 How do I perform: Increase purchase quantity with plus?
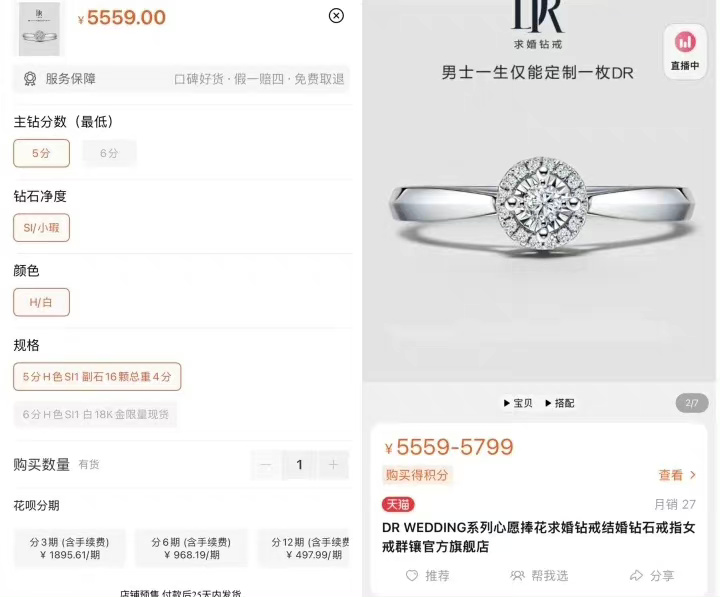coord(333,465)
